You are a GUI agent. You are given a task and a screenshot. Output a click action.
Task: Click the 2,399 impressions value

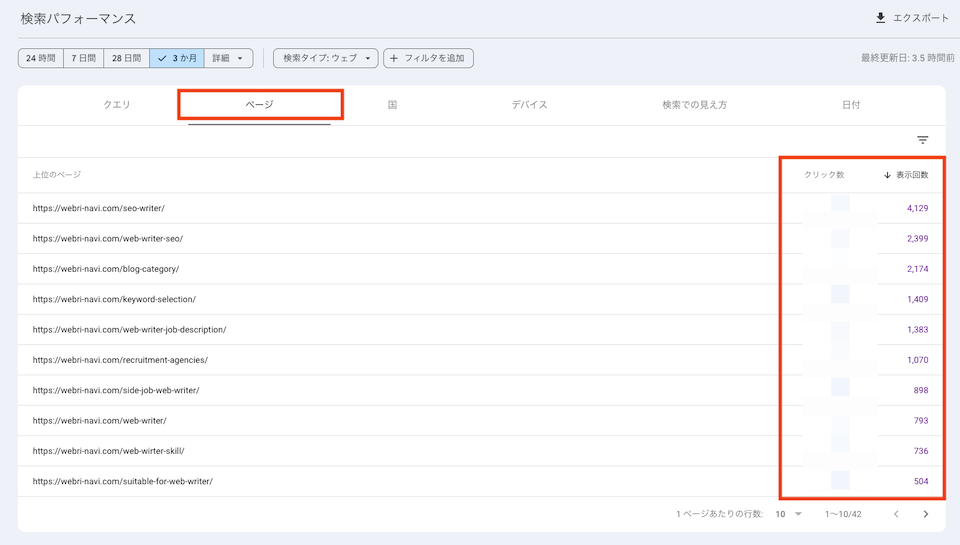(917, 238)
